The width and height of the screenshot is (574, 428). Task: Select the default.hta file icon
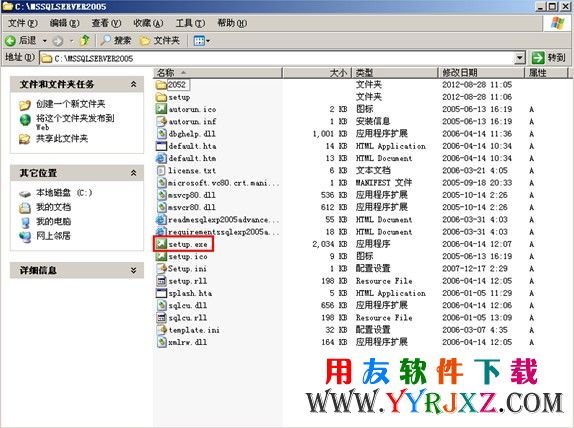161,146
